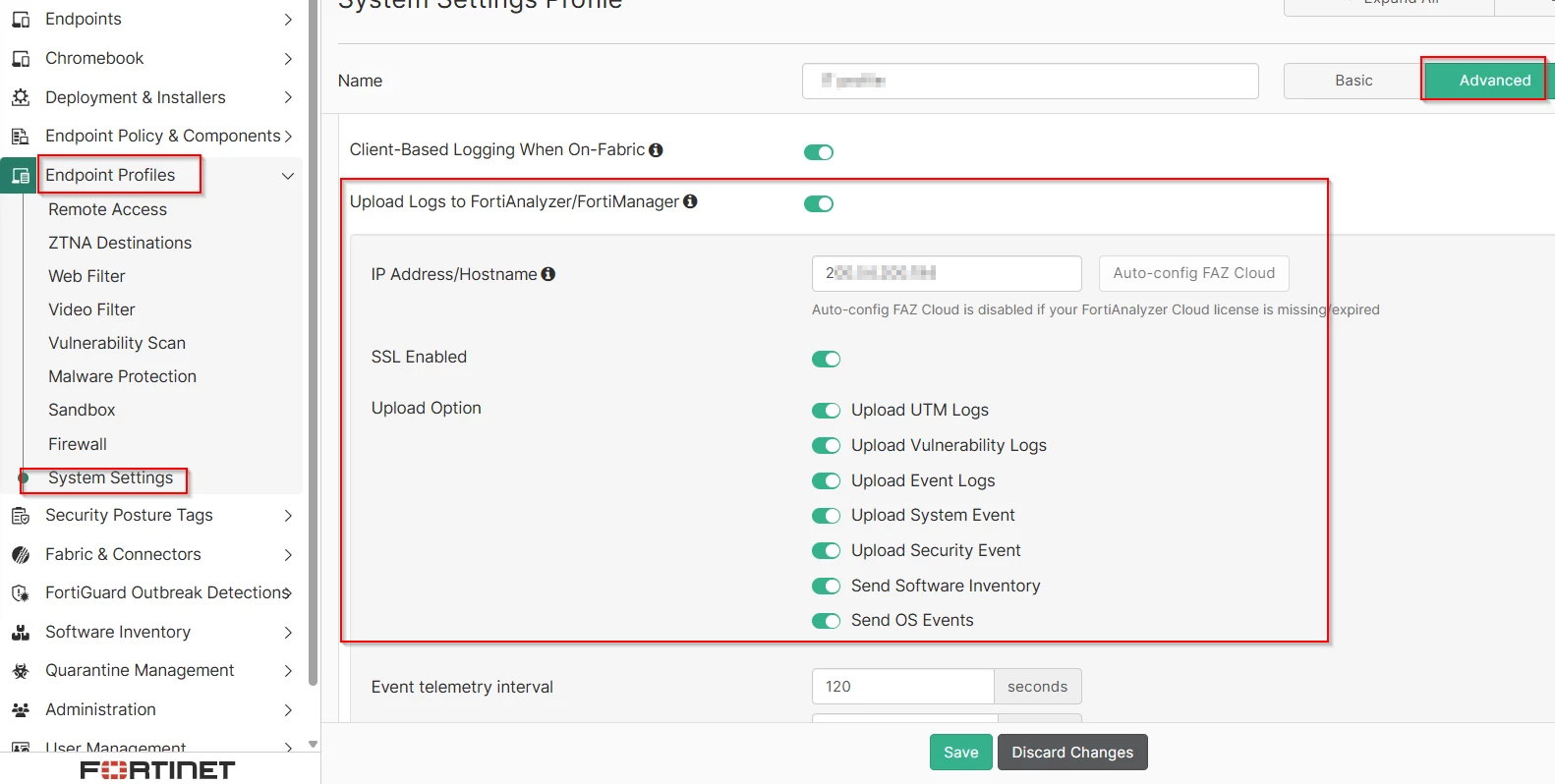This screenshot has width=1555, height=784.
Task: Toggle the SSL Enabled switch
Action: click(x=827, y=359)
